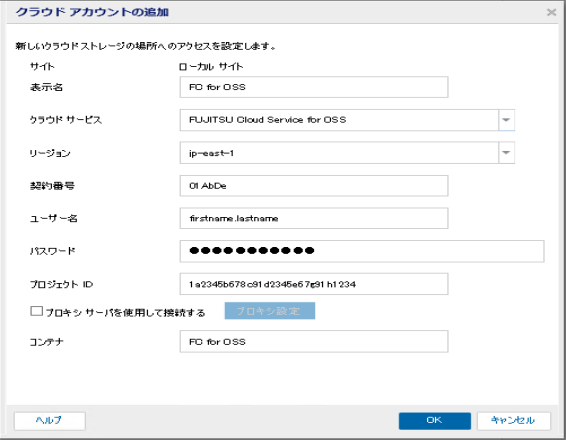
Task: Click the サイト label
Action: (x=42, y=67)
